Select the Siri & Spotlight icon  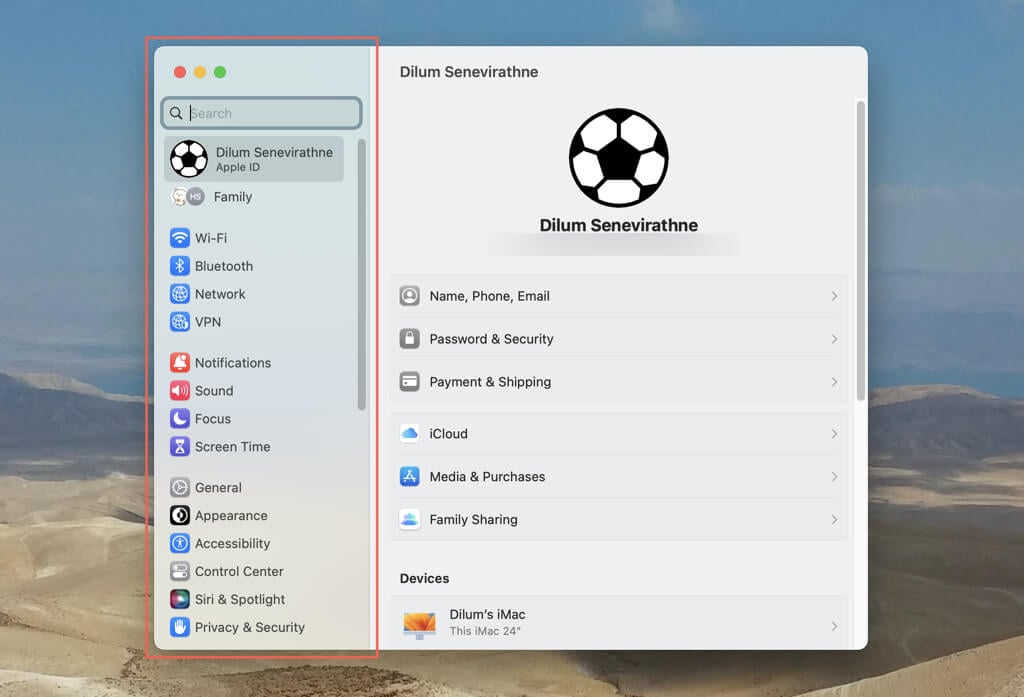(180, 599)
